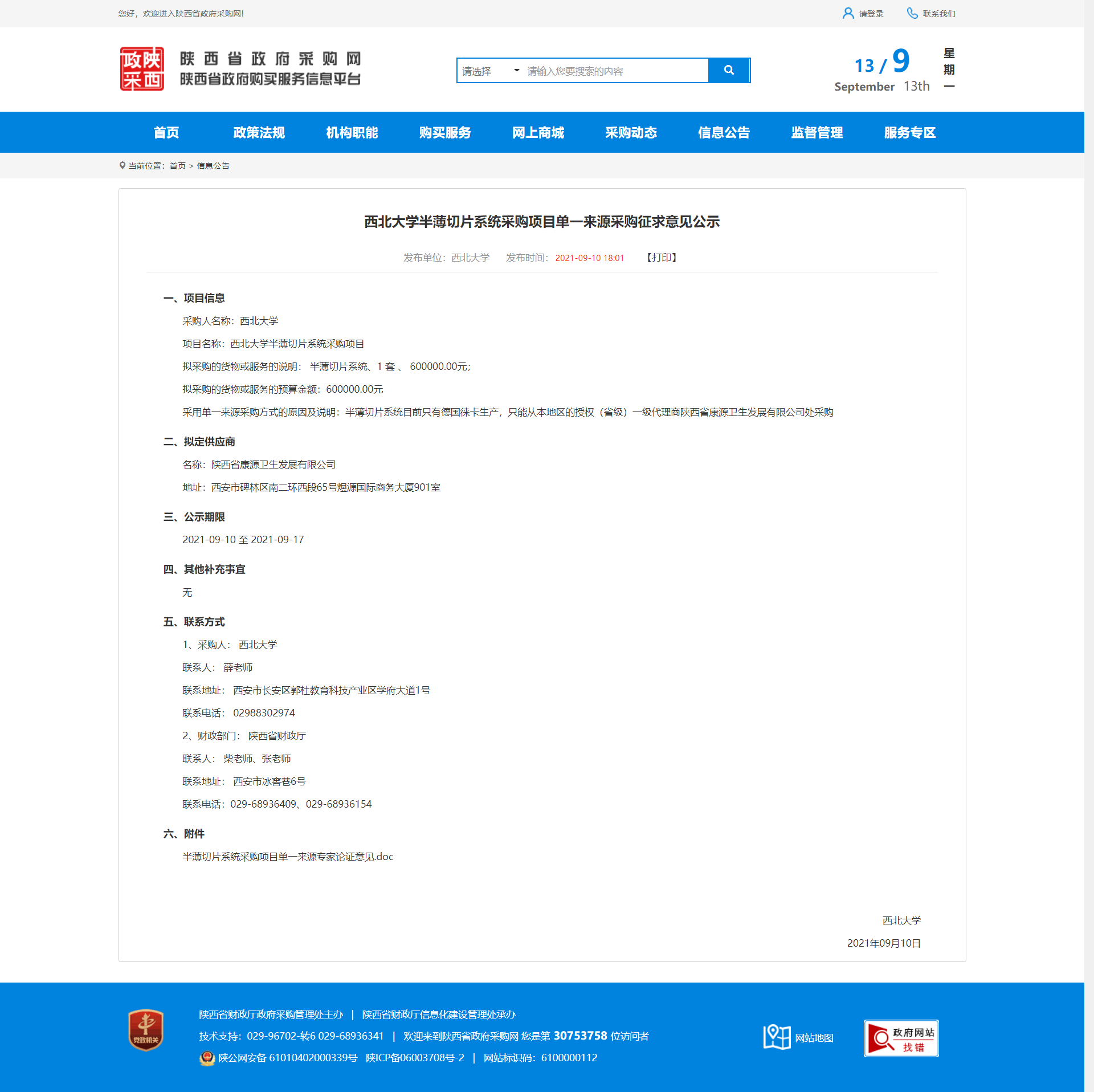Click the phone contact icon
Image resolution: width=1094 pixels, height=1092 pixels.
[x=912, y=13]
